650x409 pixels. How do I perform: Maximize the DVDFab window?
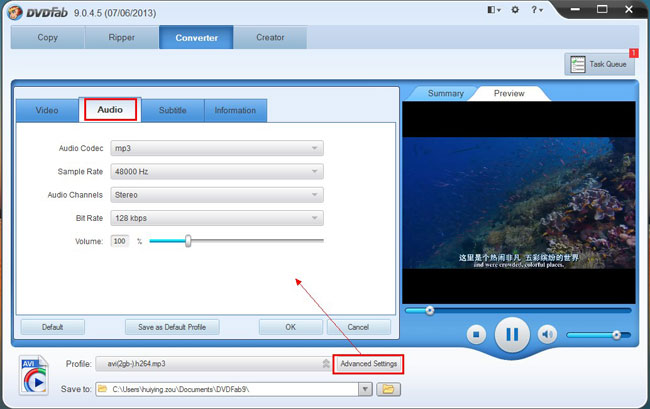tap(602, 10)
